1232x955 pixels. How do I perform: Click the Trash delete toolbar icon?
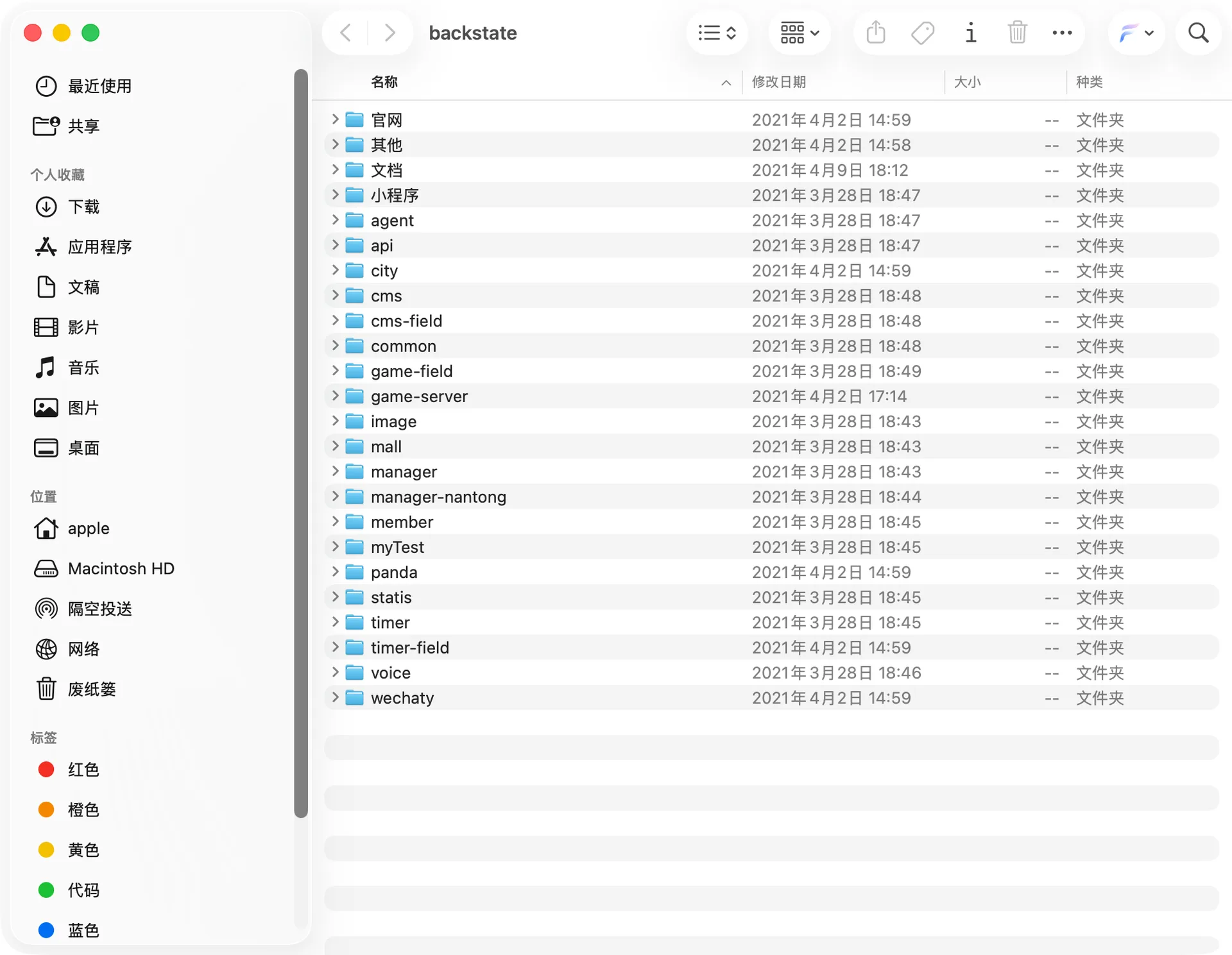(x=1017, y=32)
